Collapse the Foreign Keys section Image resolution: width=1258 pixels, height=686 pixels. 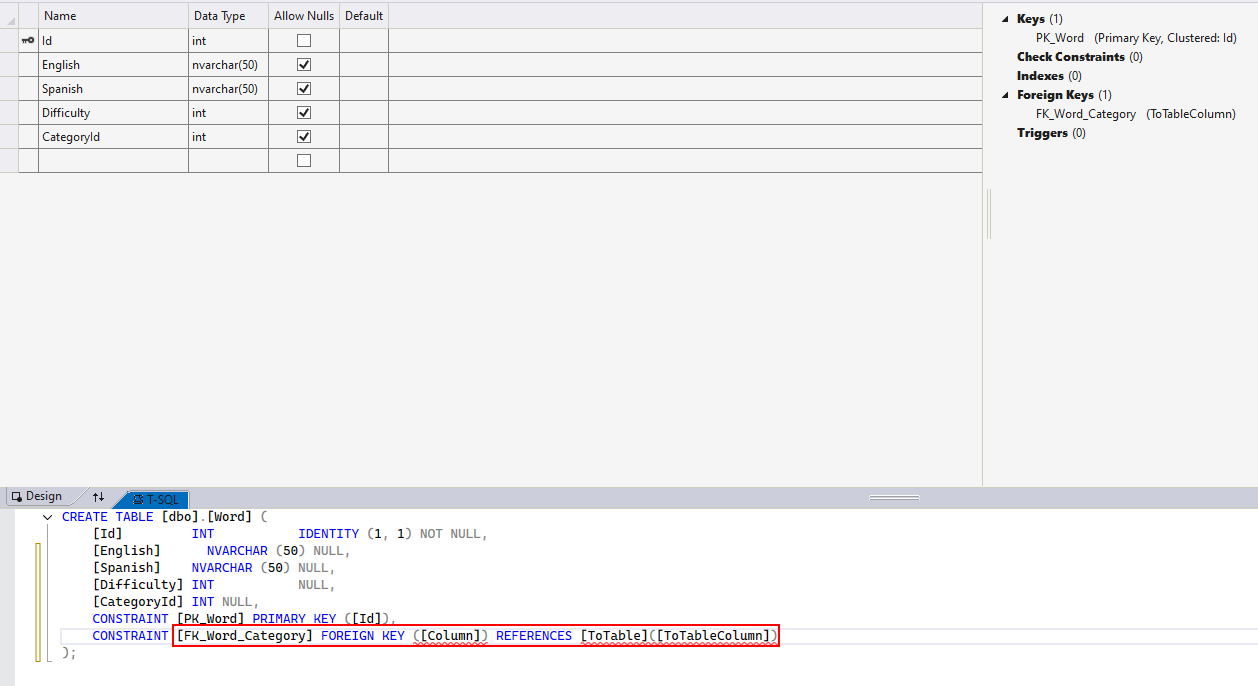click(1006, 95)
